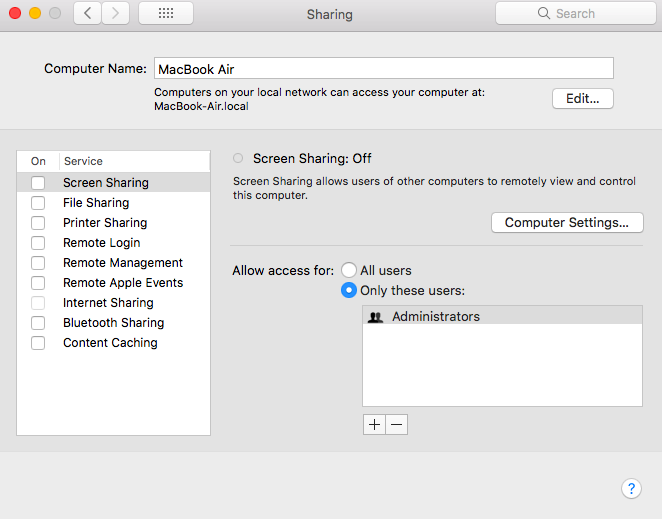Close the Sharing window with red button
The image size is (662, 519).
[15, 13]
